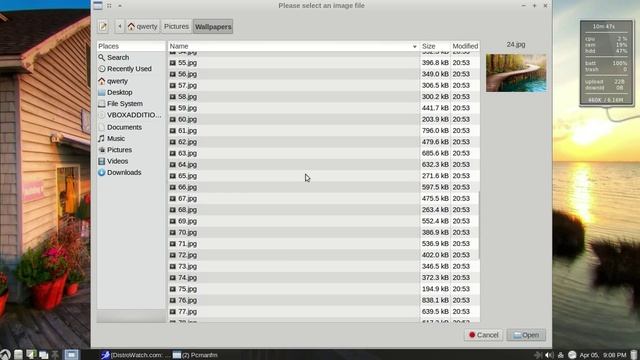Viewport: 640px width, 360px height.
Task: Select the Wallpapers path button
Action: [x=213, y=27]
